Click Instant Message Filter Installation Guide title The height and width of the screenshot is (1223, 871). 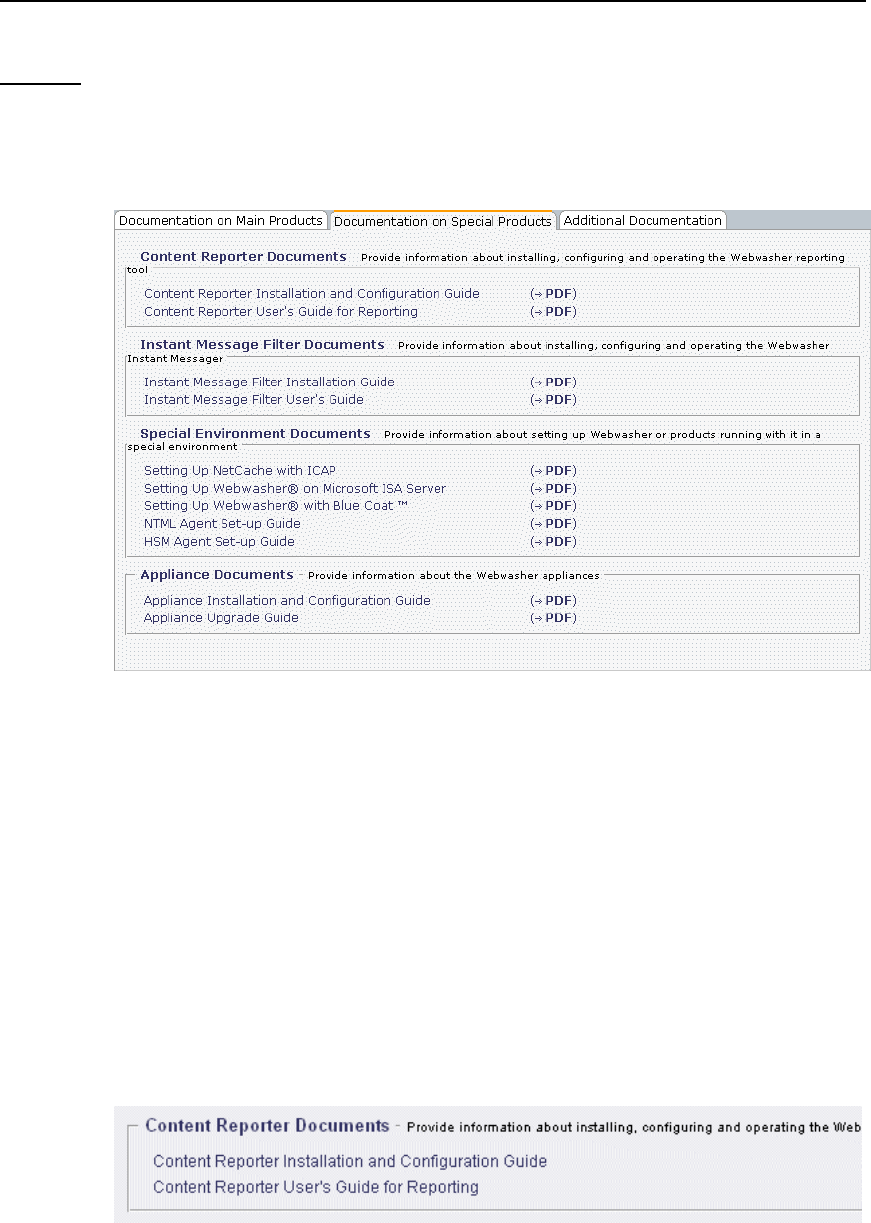tap(269, 382)
